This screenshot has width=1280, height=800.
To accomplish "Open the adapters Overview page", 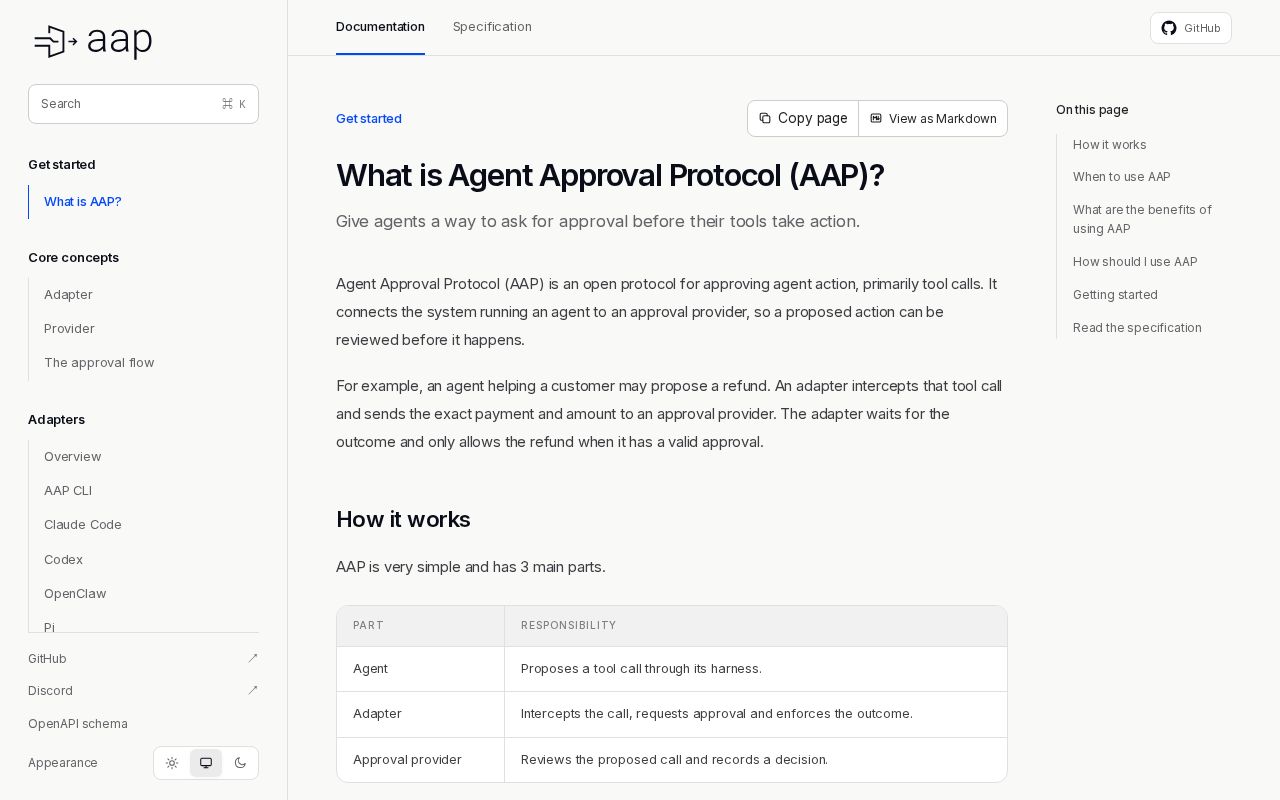I will point(72,457).
